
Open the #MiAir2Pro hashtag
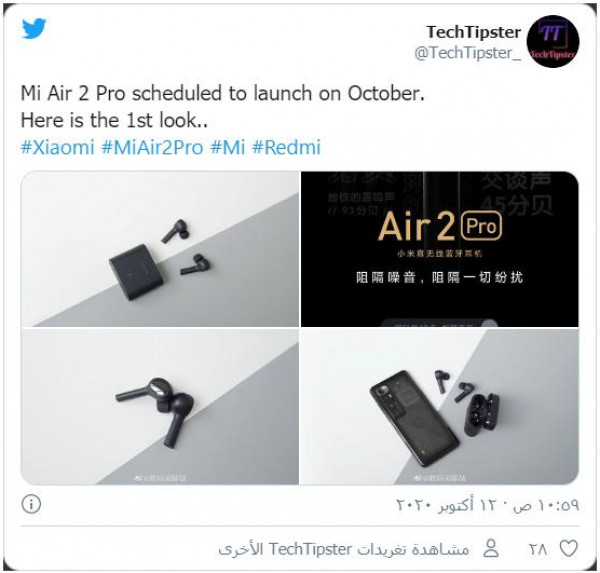point(152,147)
